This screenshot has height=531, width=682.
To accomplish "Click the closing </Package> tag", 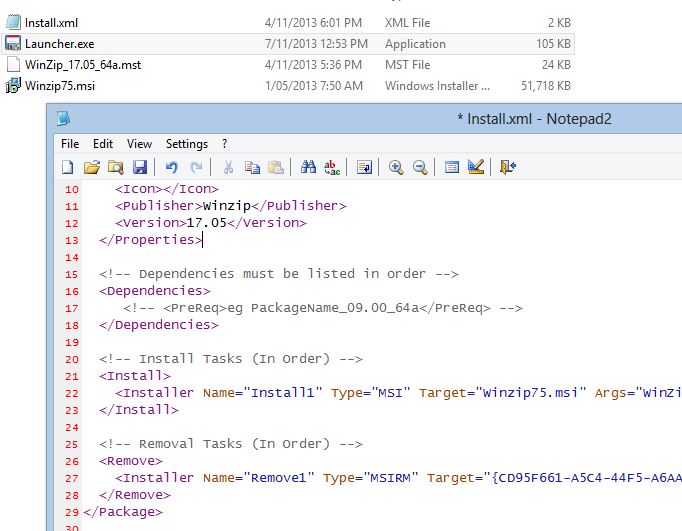I will pyautogui.click(x=123, y=512).
